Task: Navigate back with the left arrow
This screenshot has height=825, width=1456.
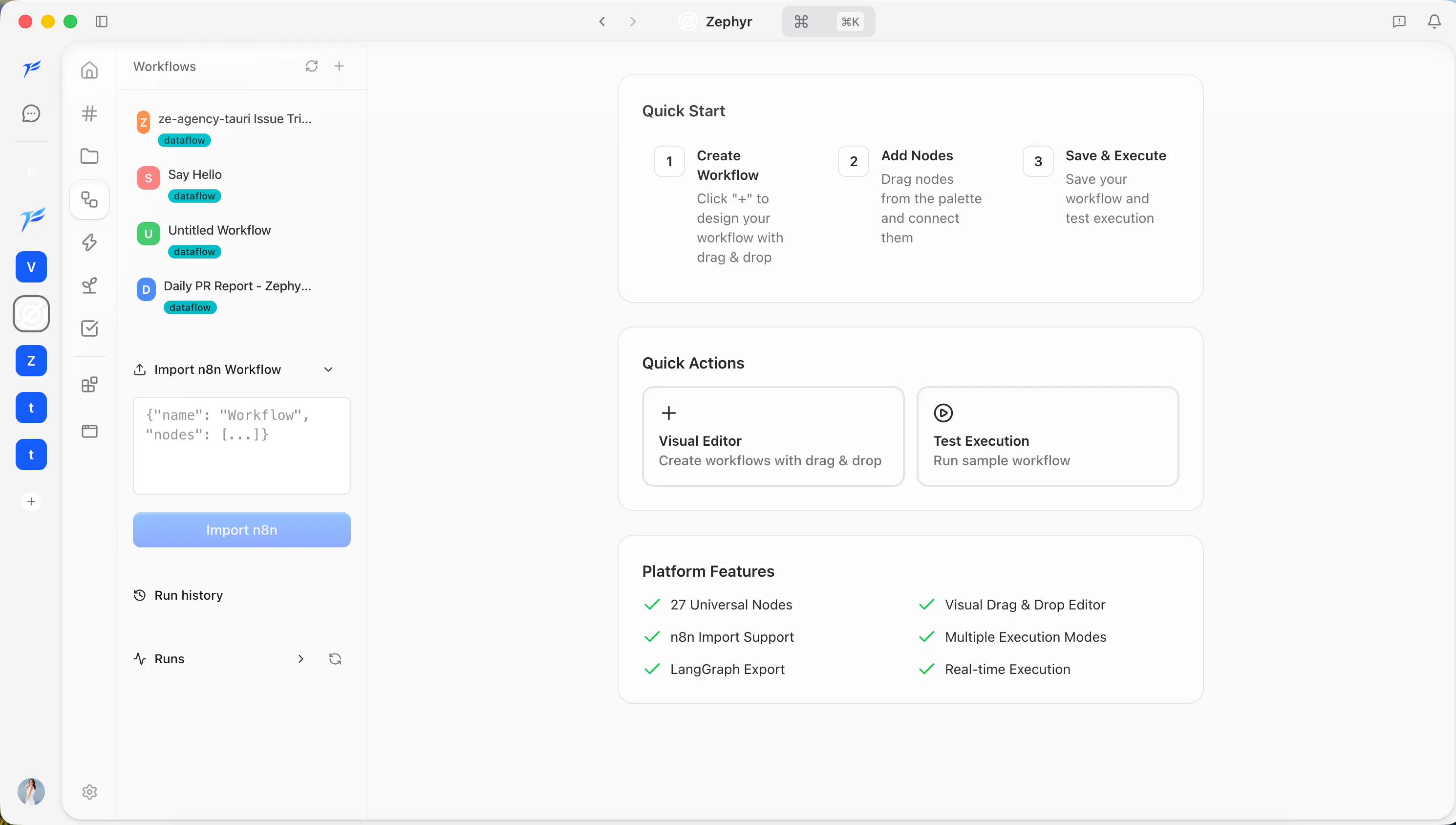Action: point(602,22)
